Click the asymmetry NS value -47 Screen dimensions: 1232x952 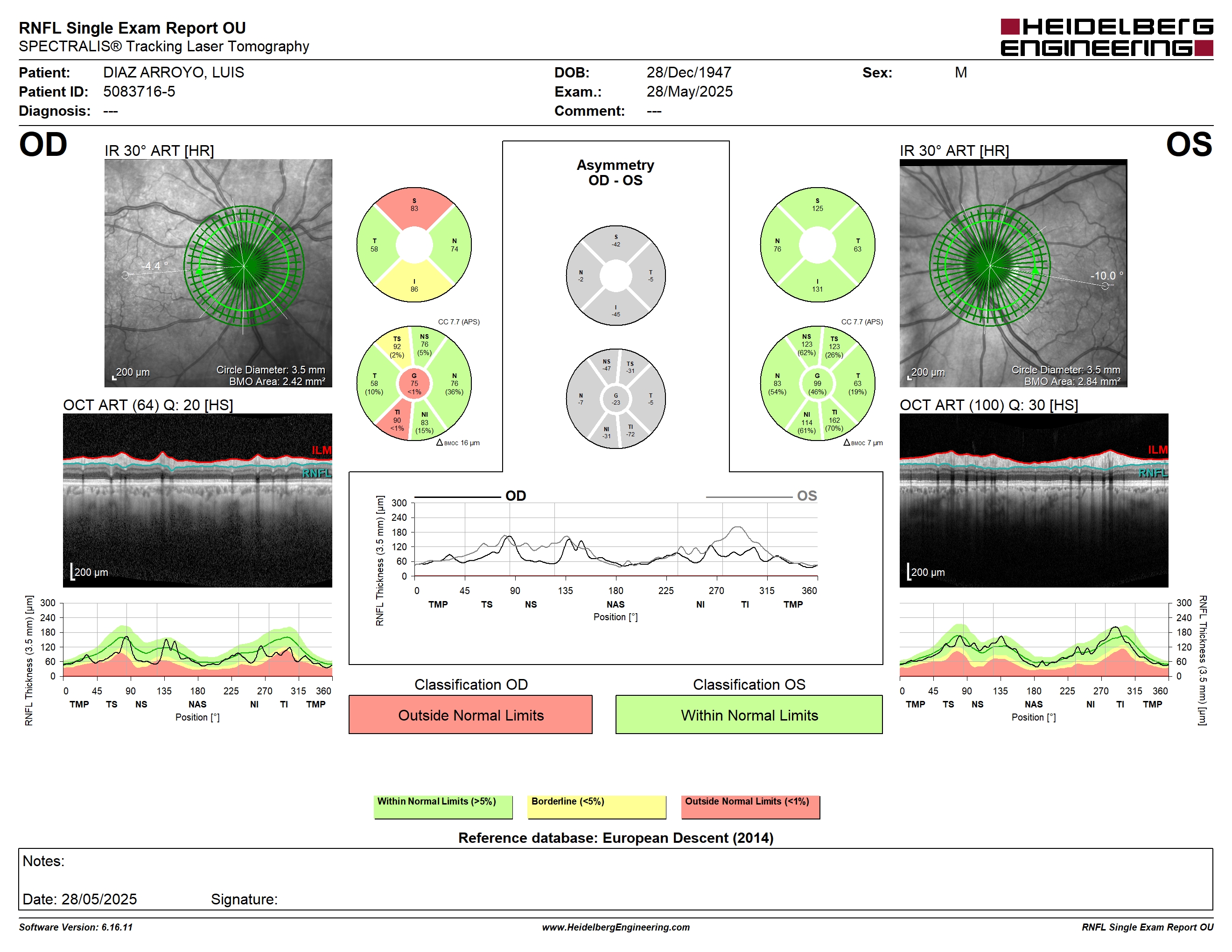point(606,368)
